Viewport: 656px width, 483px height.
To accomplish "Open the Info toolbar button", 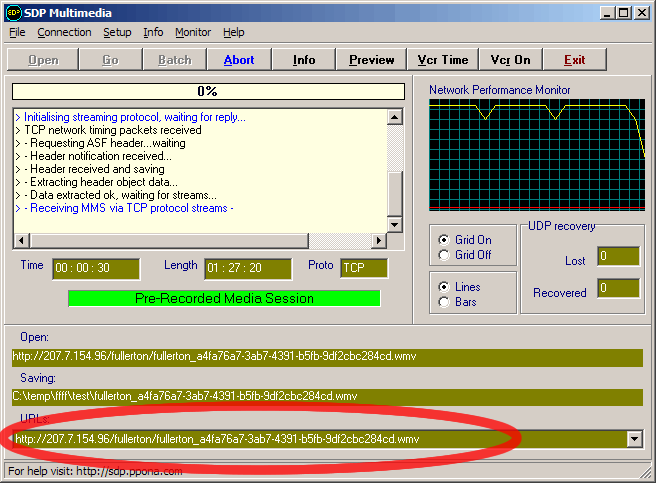I will point(304,60).
